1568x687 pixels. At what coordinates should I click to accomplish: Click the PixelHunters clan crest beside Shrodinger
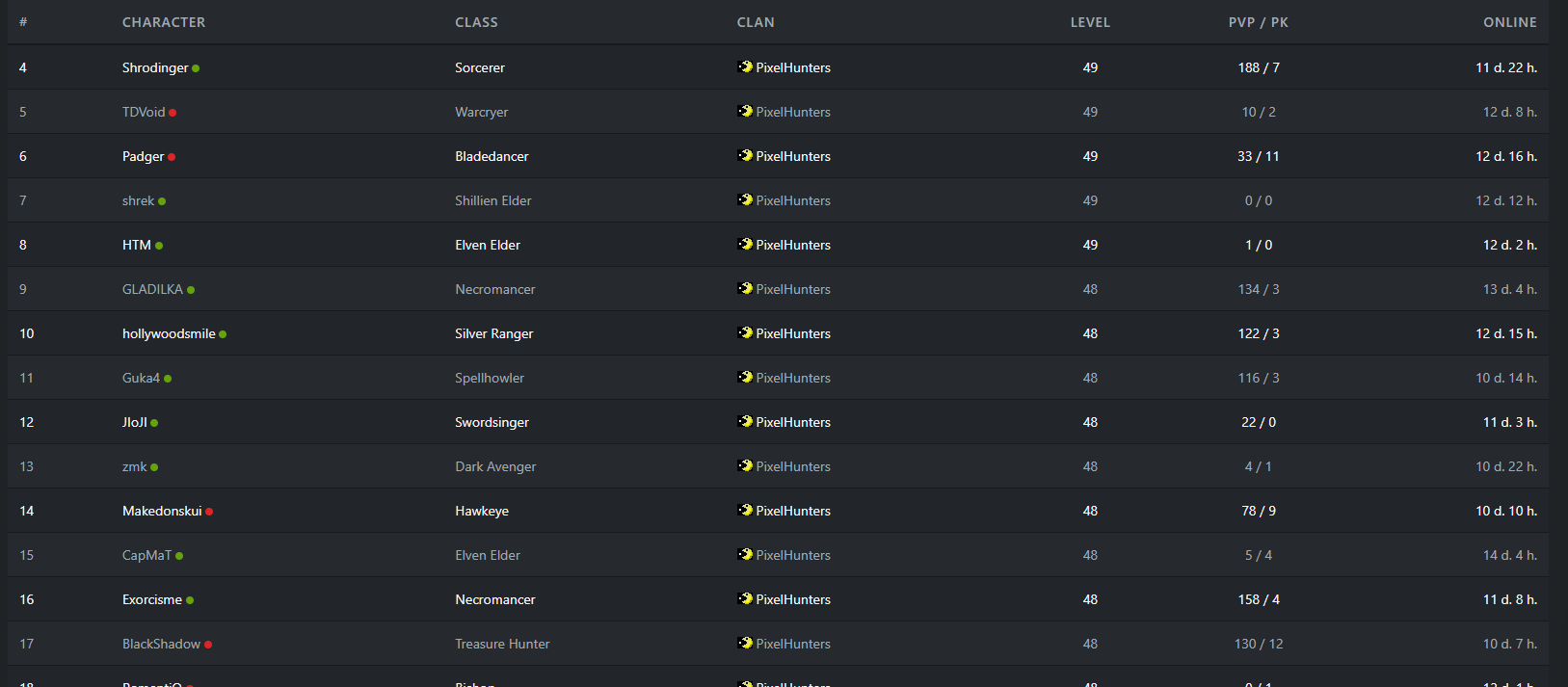(745, 66)
